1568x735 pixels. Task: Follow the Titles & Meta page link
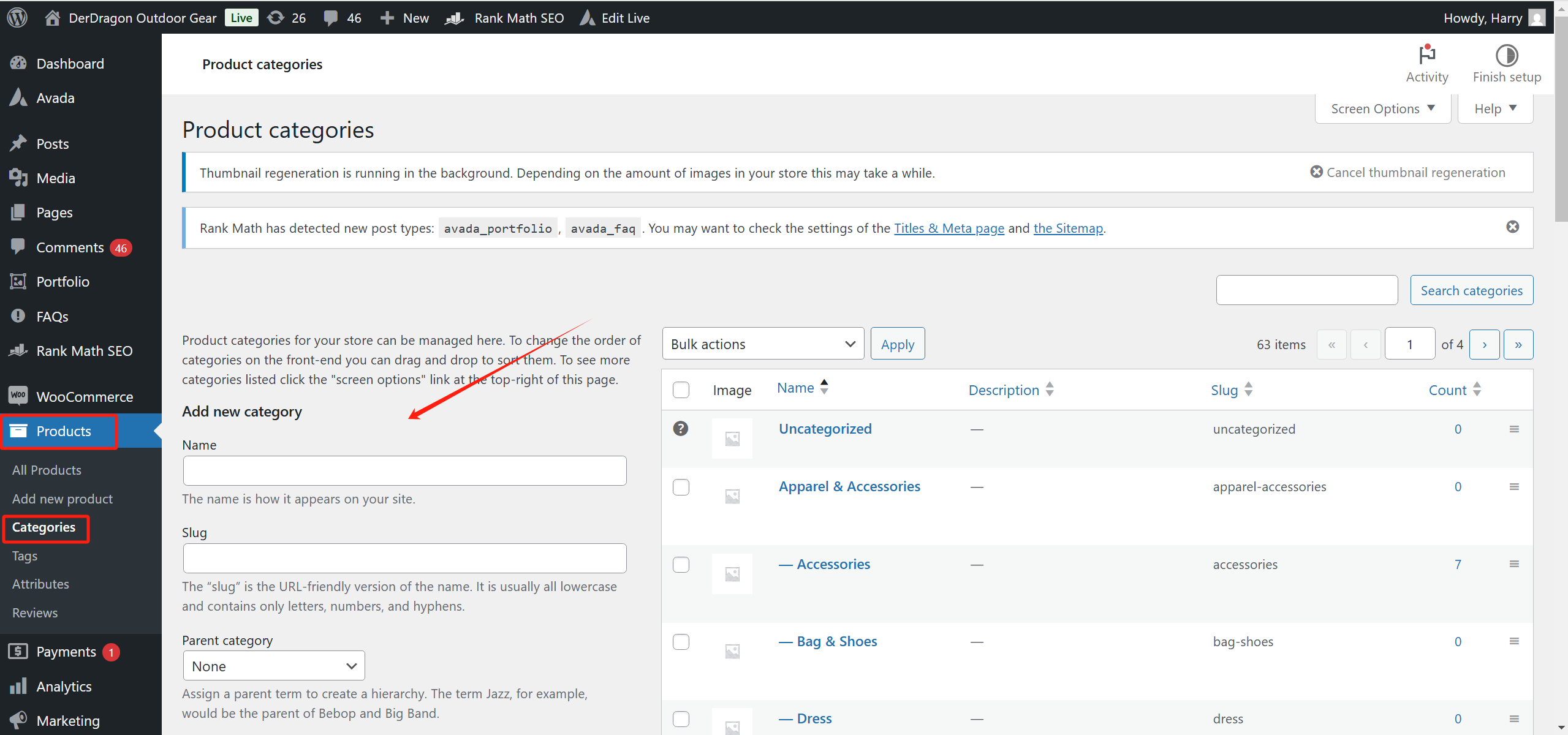point(949,228)
